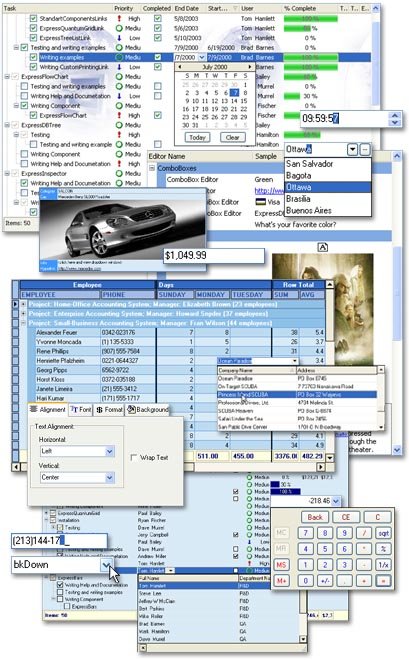Click calculator digit 5 key

[325, 549]
